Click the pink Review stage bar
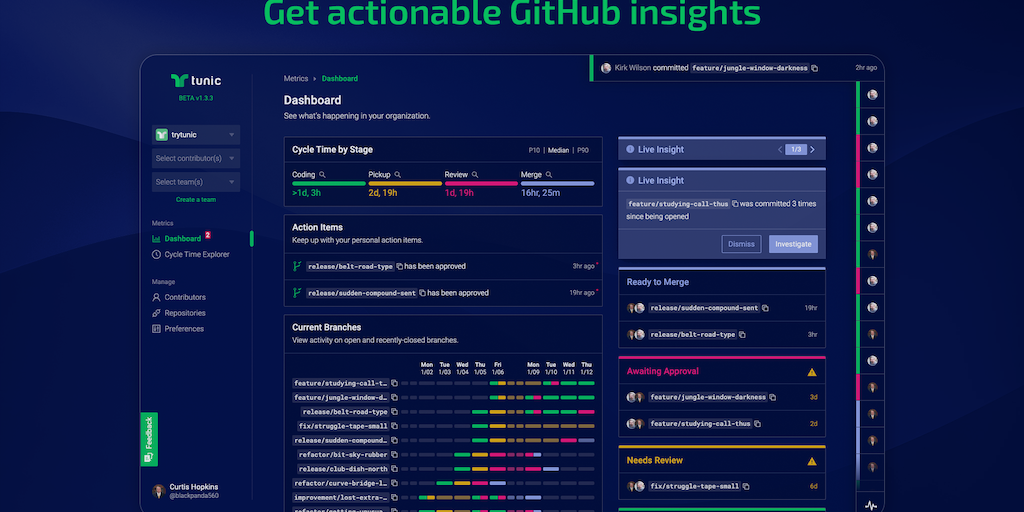The image size is (1024, 512). coord(481,184)
